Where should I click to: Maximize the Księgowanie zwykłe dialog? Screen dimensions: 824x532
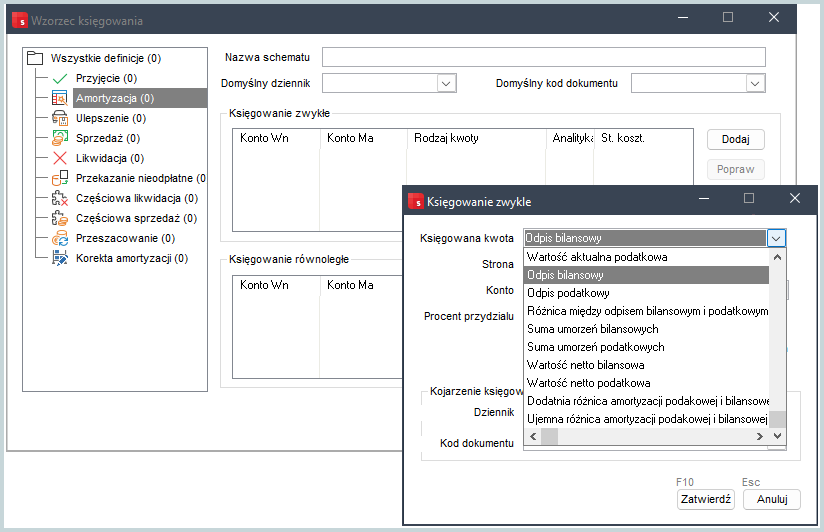749,198
